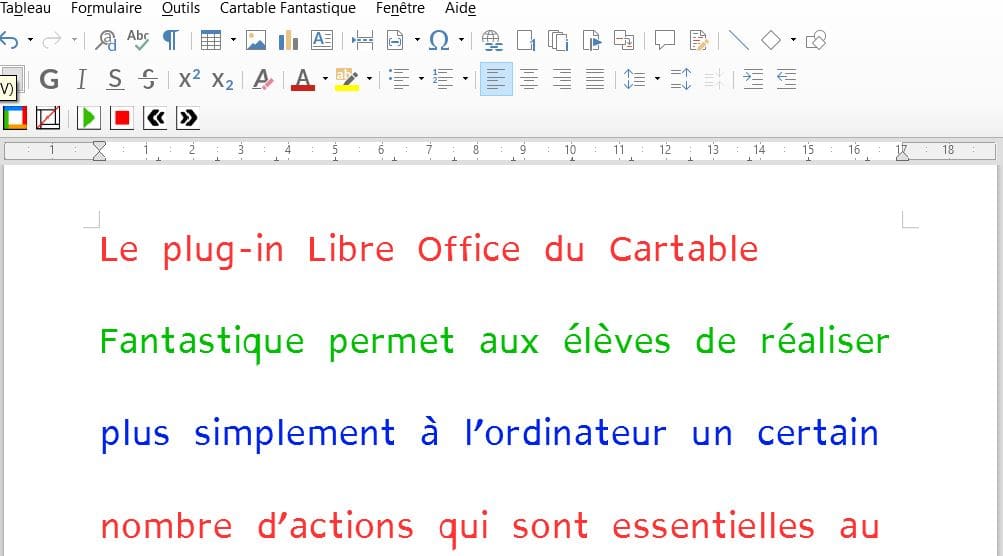Open the spell check tool
Viewport: 1003px width, 556px height.
pyautogui.click(x=138, y=40)
